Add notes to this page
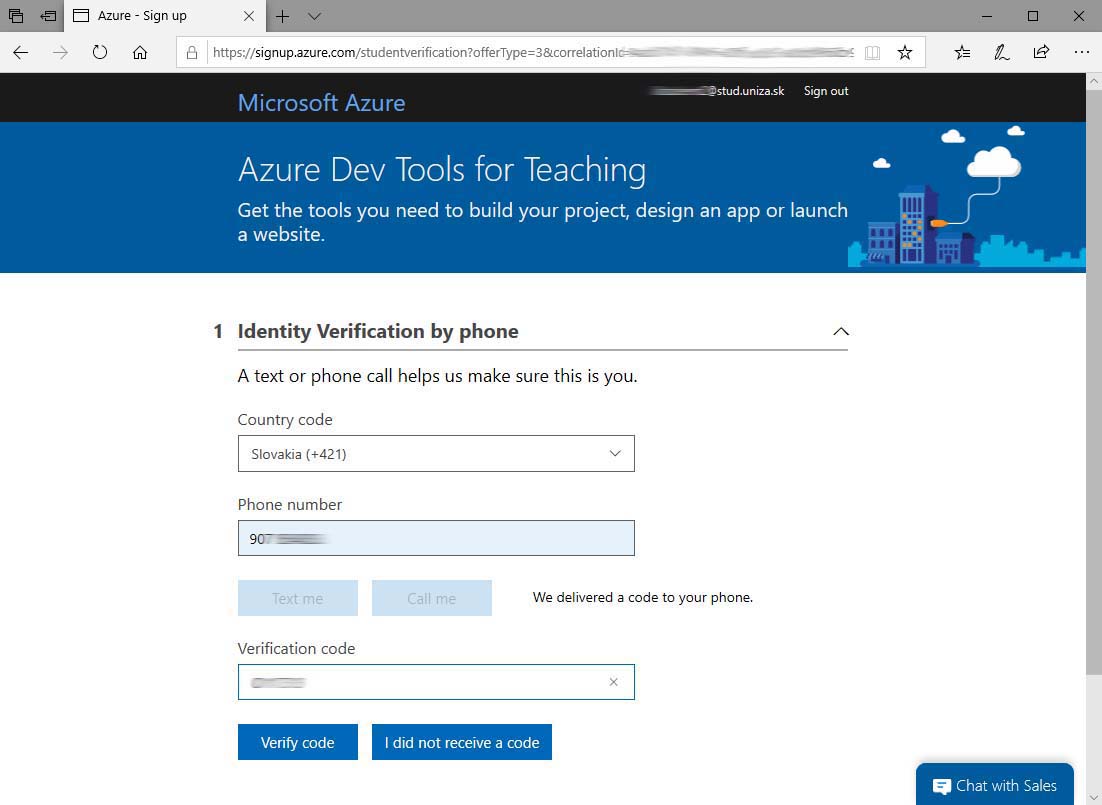1102x805 pixels. (1001, 52)
